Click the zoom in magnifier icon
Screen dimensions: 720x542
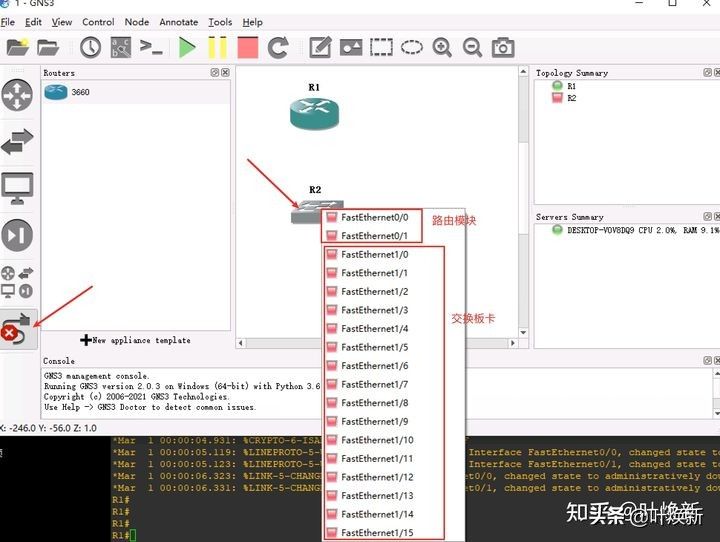point(442,46)
